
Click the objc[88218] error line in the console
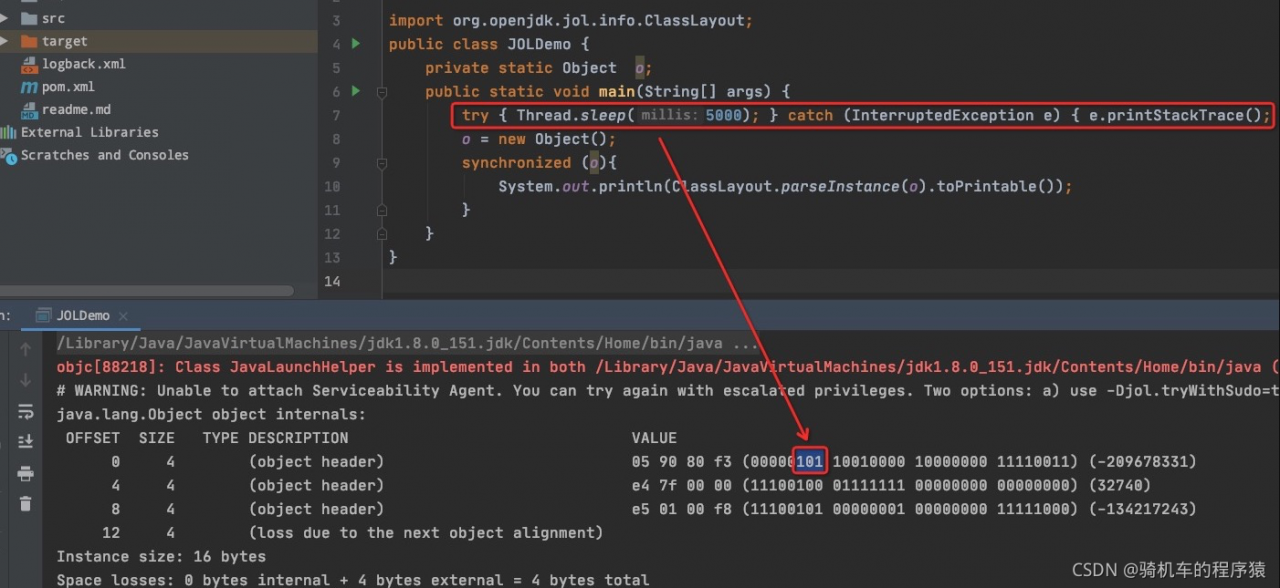(668, 367)
